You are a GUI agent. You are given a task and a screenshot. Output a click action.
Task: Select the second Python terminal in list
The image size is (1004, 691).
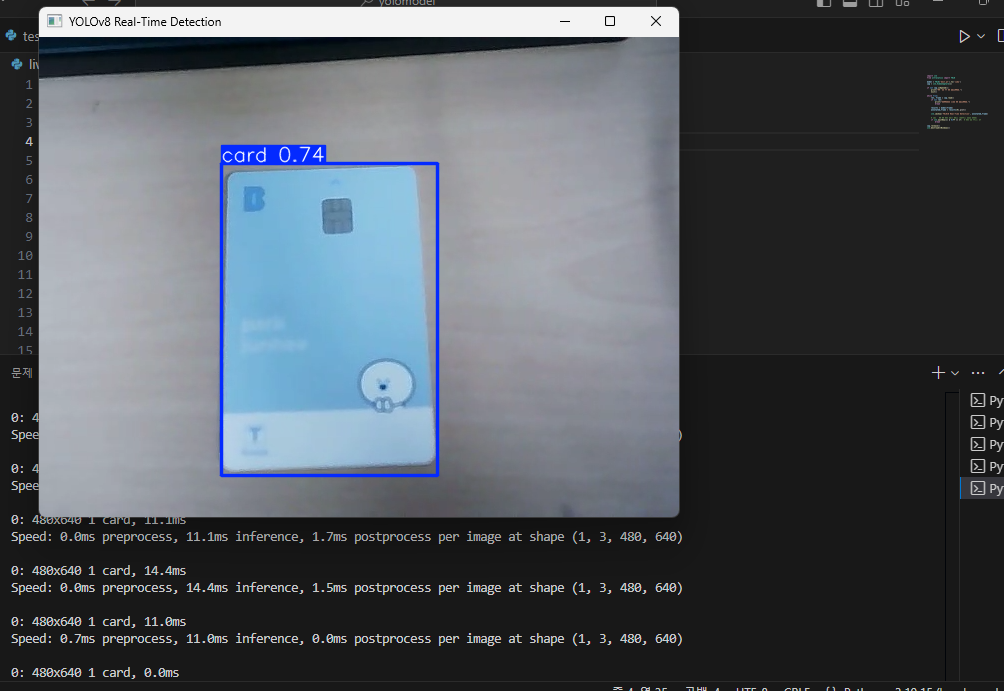(x=985, y=422)
